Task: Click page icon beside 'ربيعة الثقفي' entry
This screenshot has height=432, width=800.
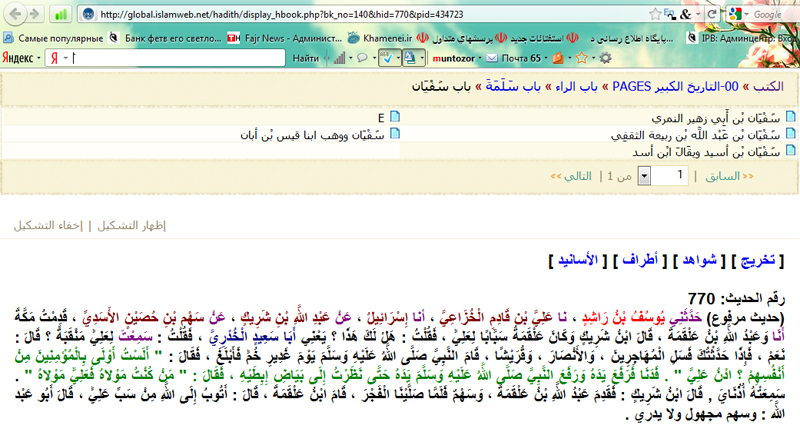Action: click(x=791, y=134)
